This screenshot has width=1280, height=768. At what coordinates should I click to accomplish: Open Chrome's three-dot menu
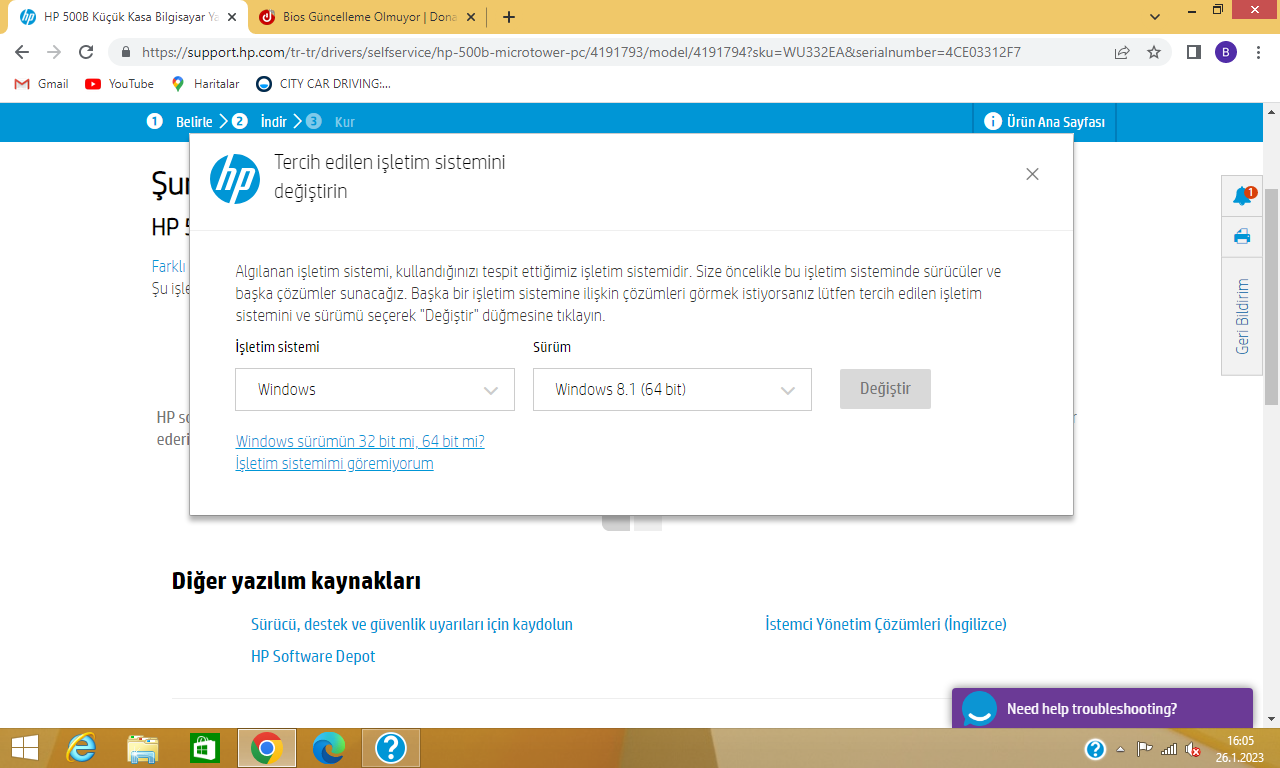(x=1257, y=52)
